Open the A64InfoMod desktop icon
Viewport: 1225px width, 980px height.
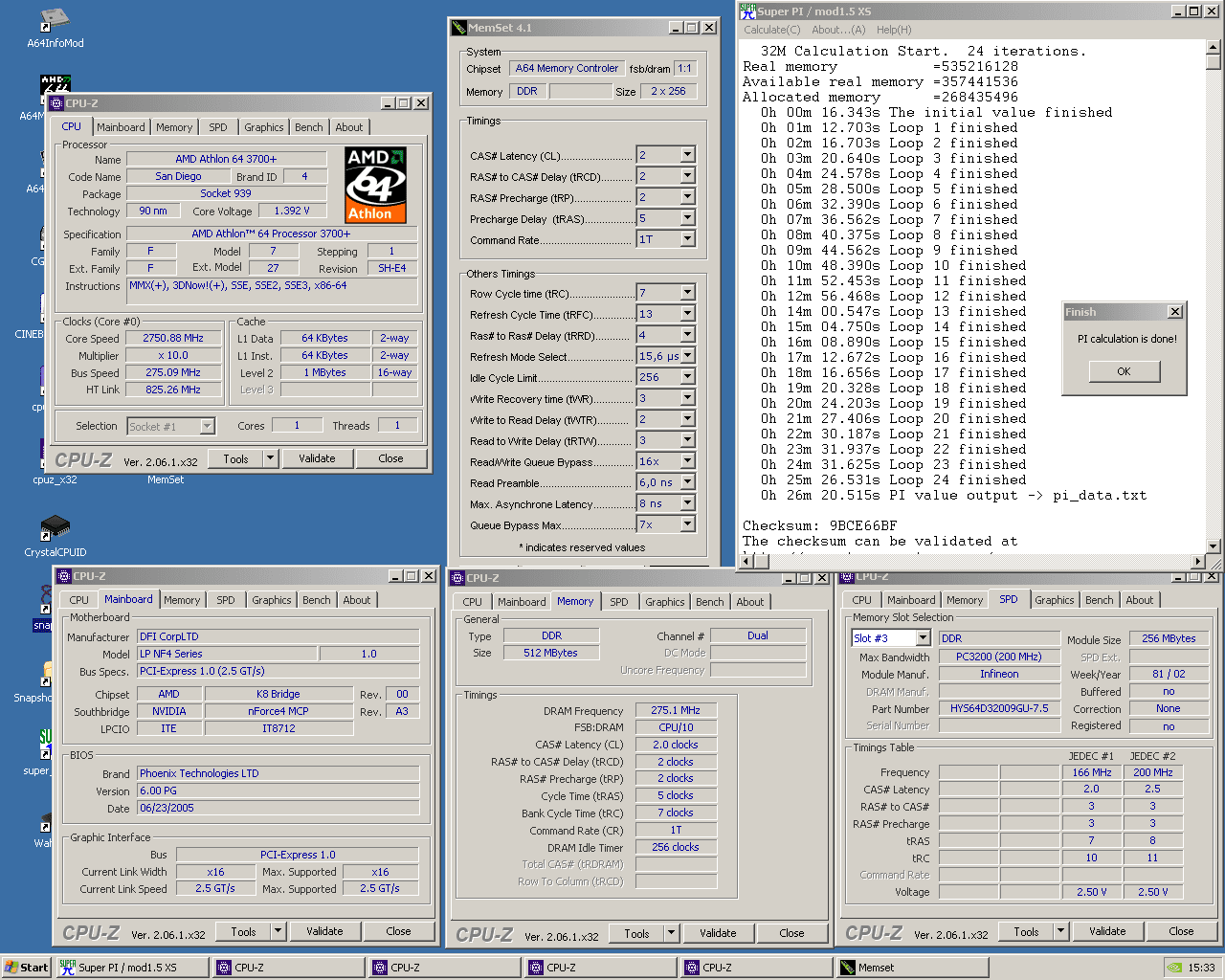click(x=55, y=21)
